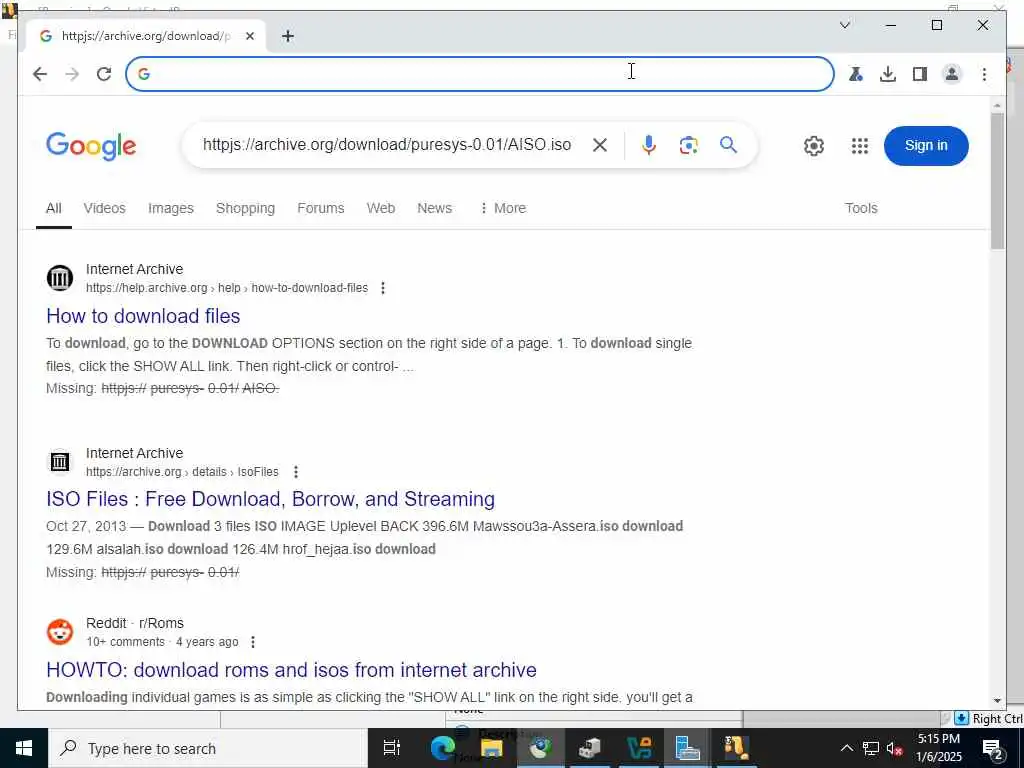This screenshot has height=768, width=1024.
Task: Search by image with Lens icon
Action: point(688,145)
